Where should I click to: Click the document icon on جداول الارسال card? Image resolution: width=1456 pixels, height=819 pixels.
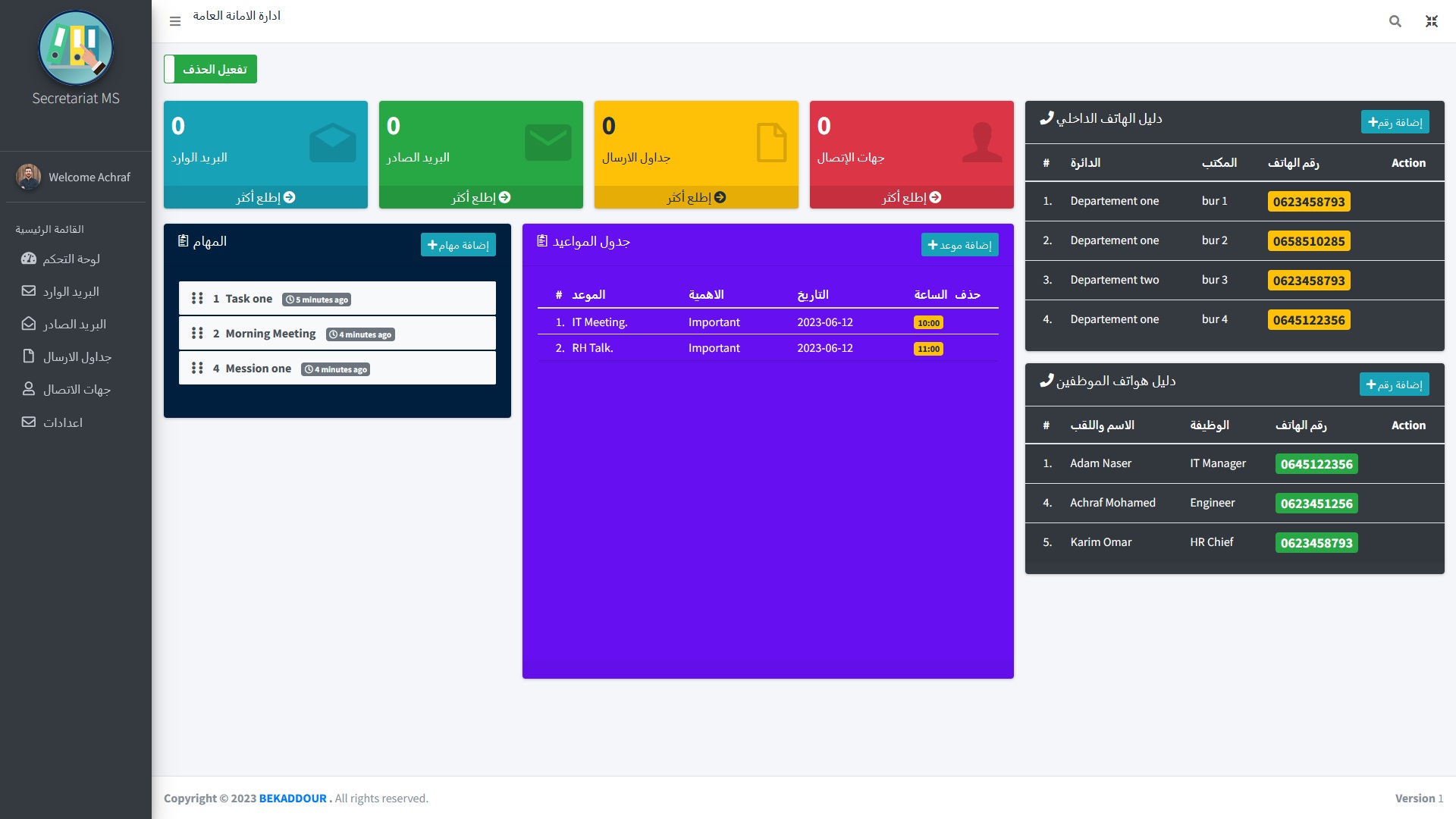[x=770, y=141]
